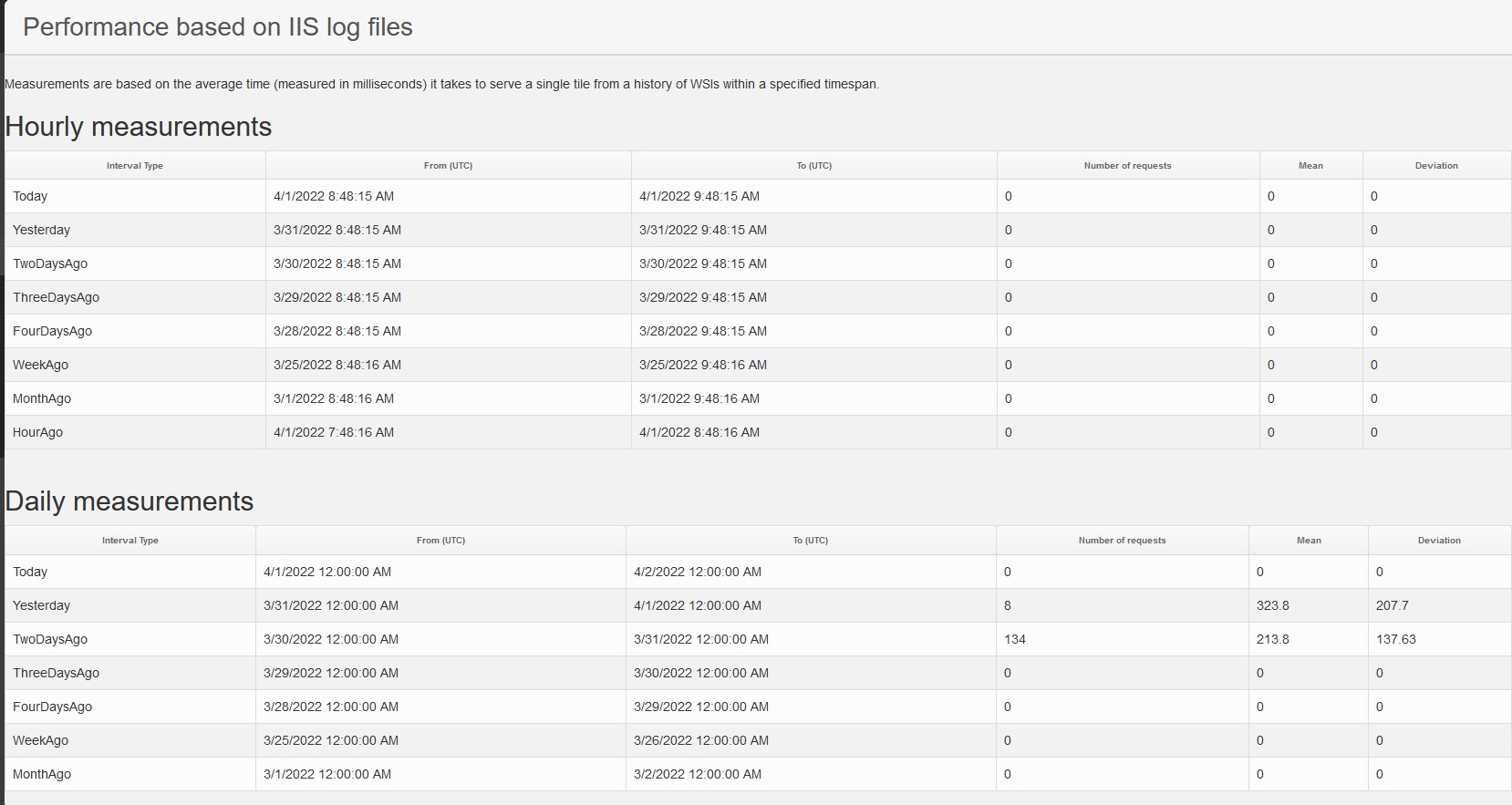
Task: Click 'Interval Type' header in Daily measurements table
Action: pos(129,541)
